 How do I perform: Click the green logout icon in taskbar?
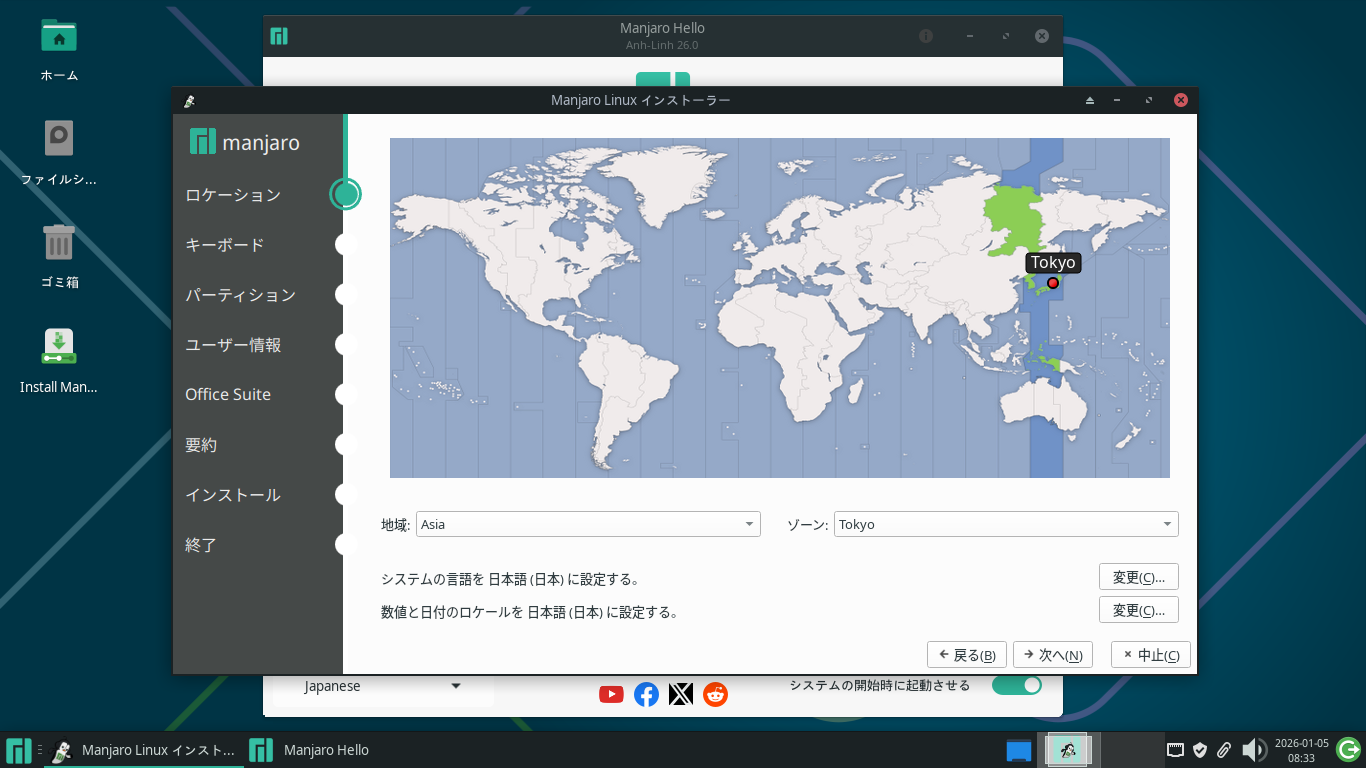coord(1348,749)
